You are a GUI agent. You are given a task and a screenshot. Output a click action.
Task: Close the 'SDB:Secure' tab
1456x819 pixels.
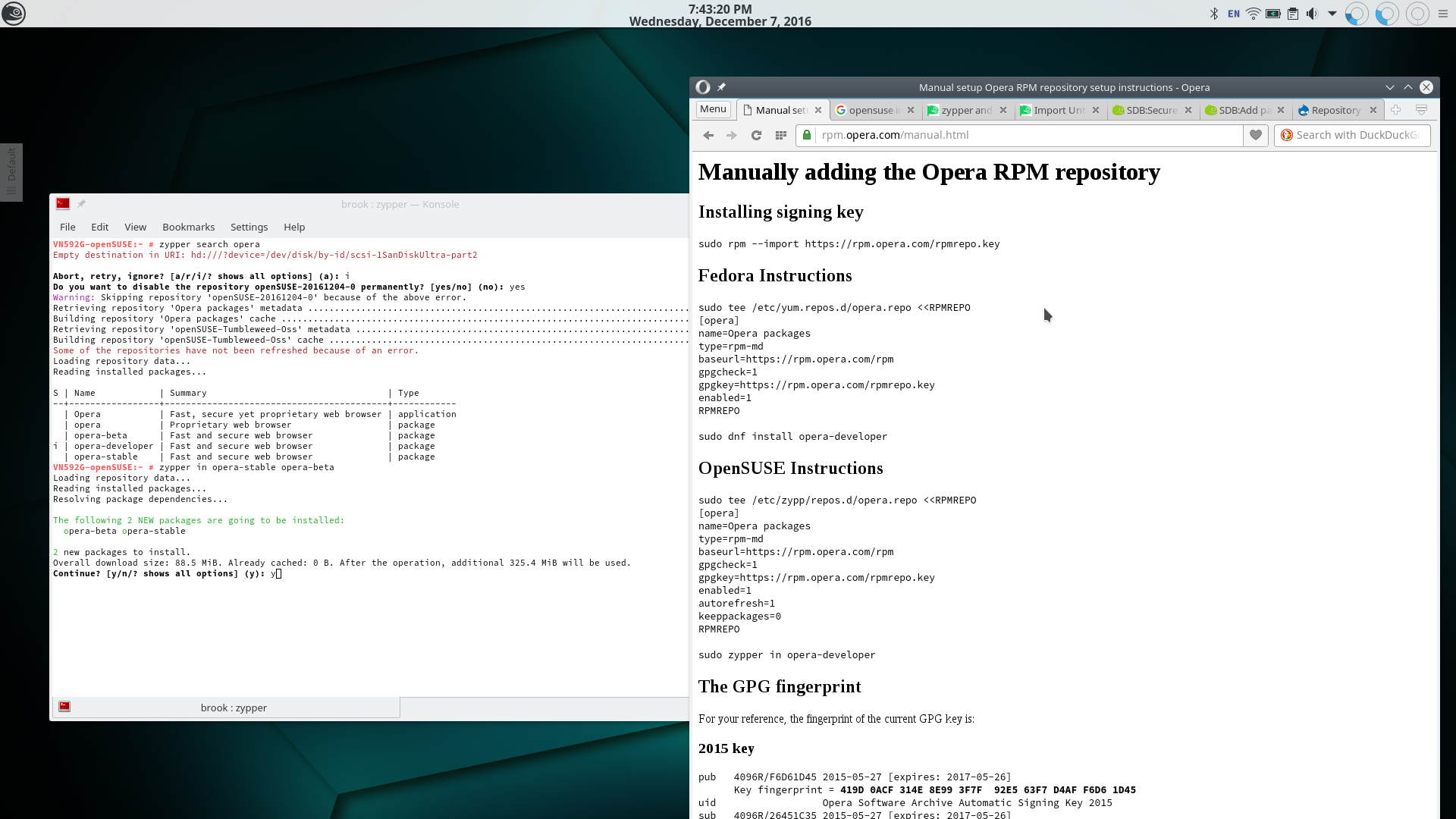pyautogui.click(x=1188, y=110)
